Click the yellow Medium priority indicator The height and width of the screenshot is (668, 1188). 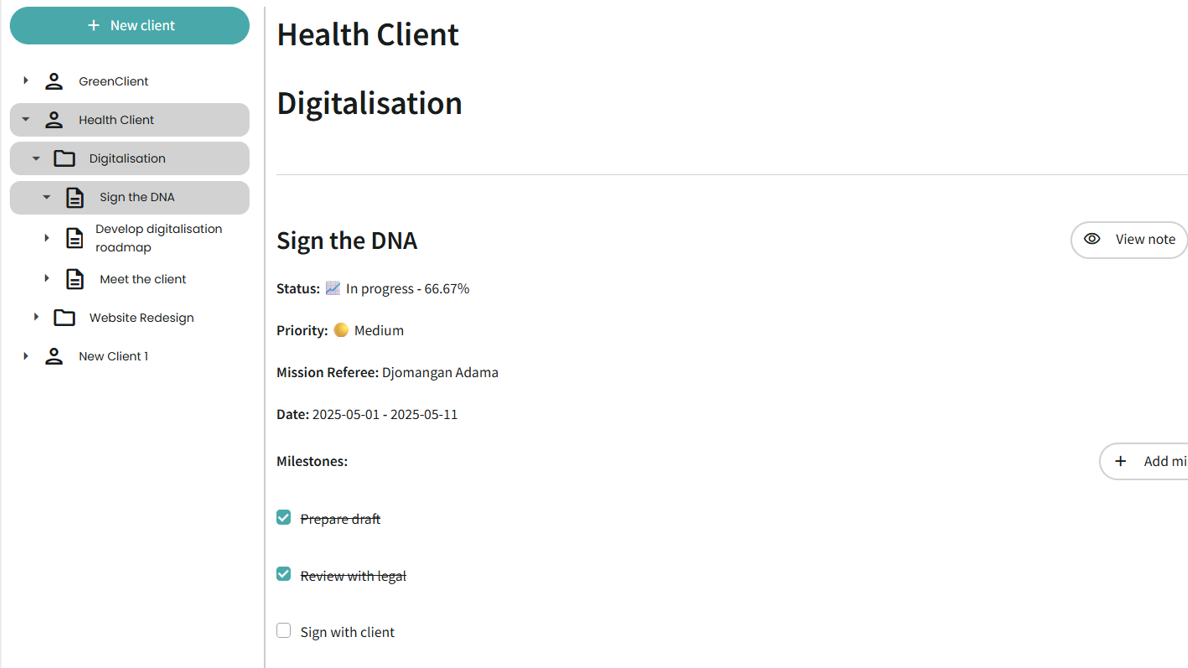point(341,330)
